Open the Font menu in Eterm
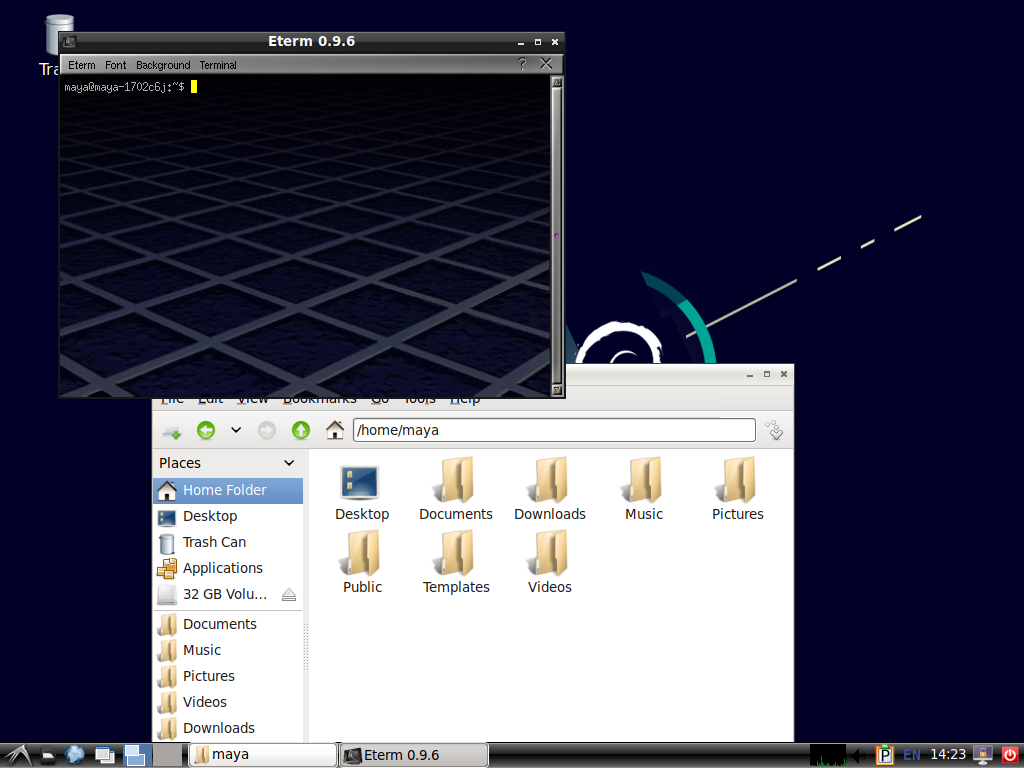 pos(116,65)
